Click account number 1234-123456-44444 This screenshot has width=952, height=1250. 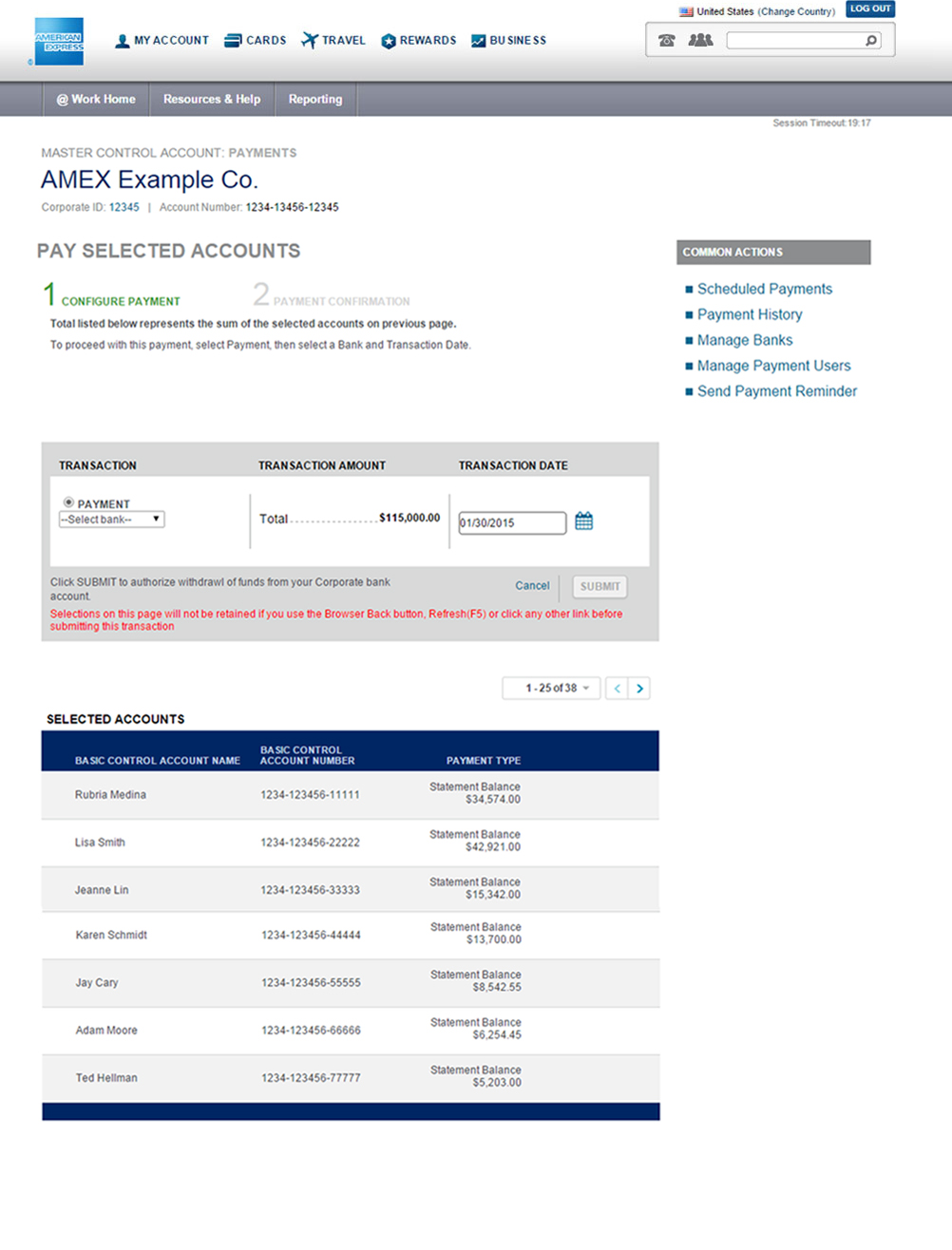[x=312, y=936]
